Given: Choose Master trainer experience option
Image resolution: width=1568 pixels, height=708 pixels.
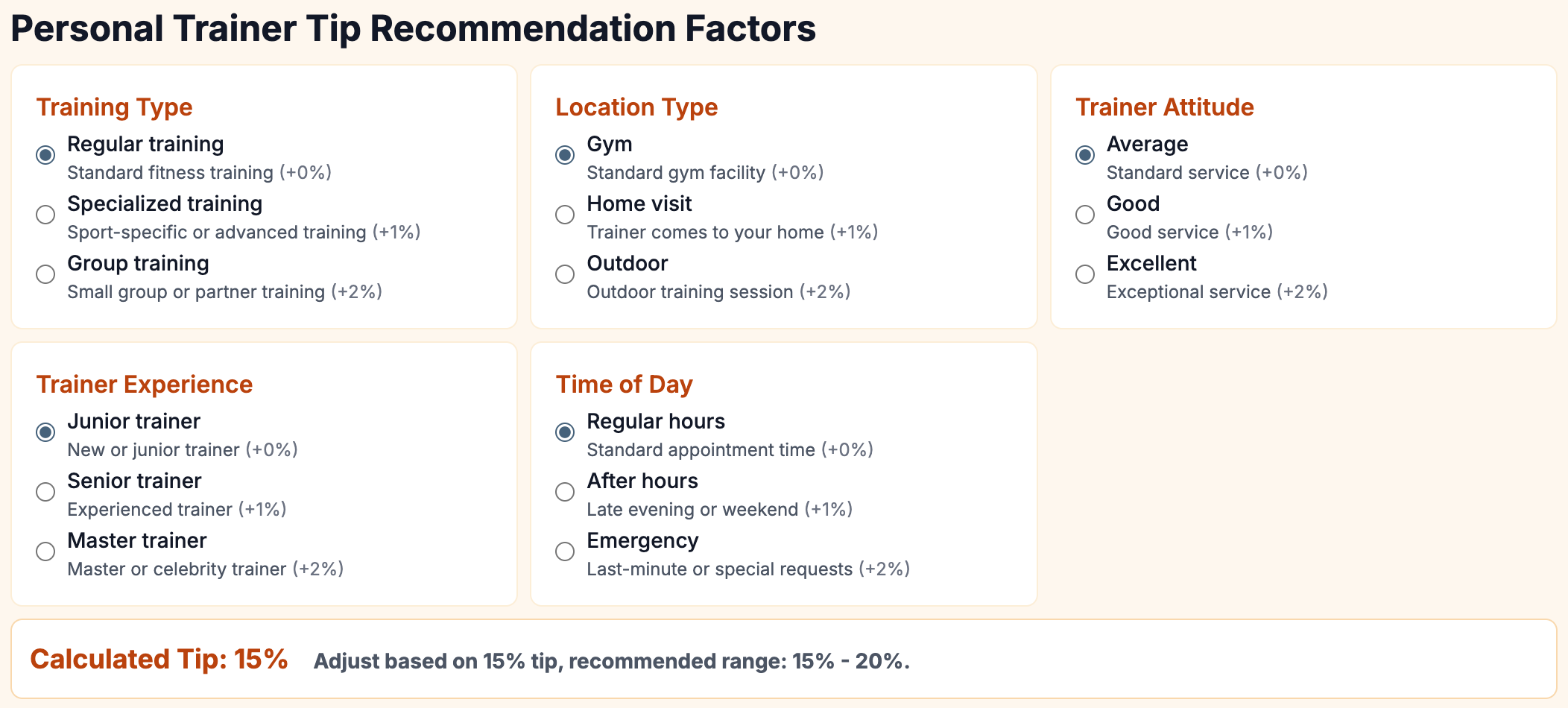Looking at the screenshot, I should click(x=45, y=551).
